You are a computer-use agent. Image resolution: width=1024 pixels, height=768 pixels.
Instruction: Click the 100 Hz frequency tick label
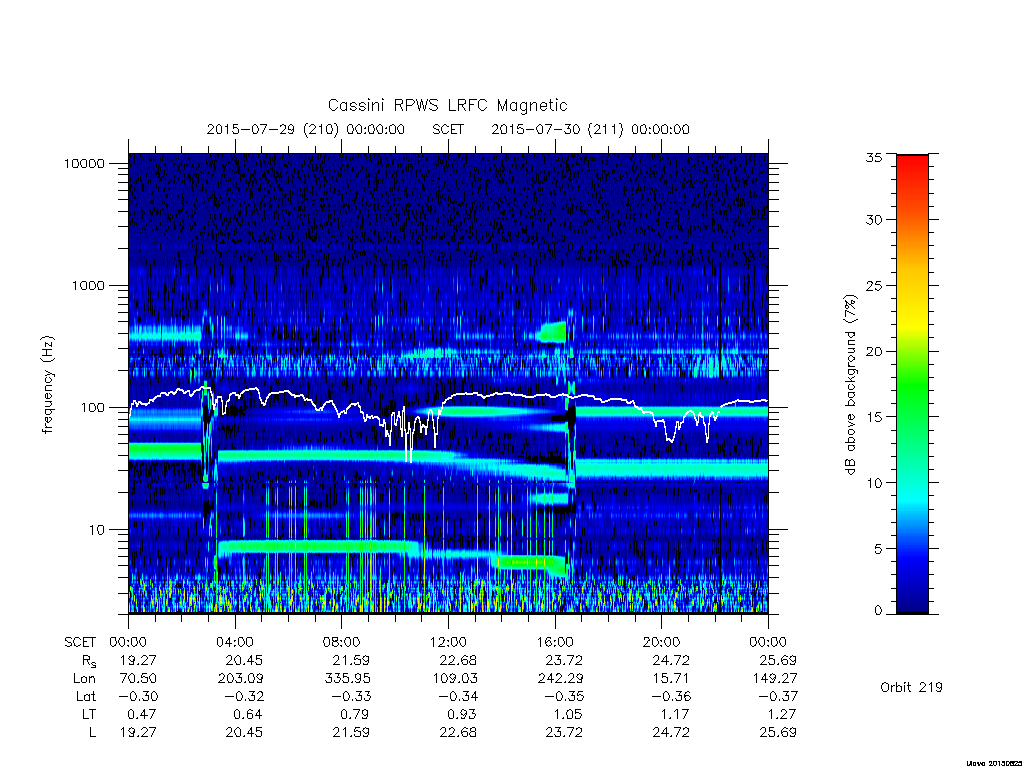pos(92,408)
